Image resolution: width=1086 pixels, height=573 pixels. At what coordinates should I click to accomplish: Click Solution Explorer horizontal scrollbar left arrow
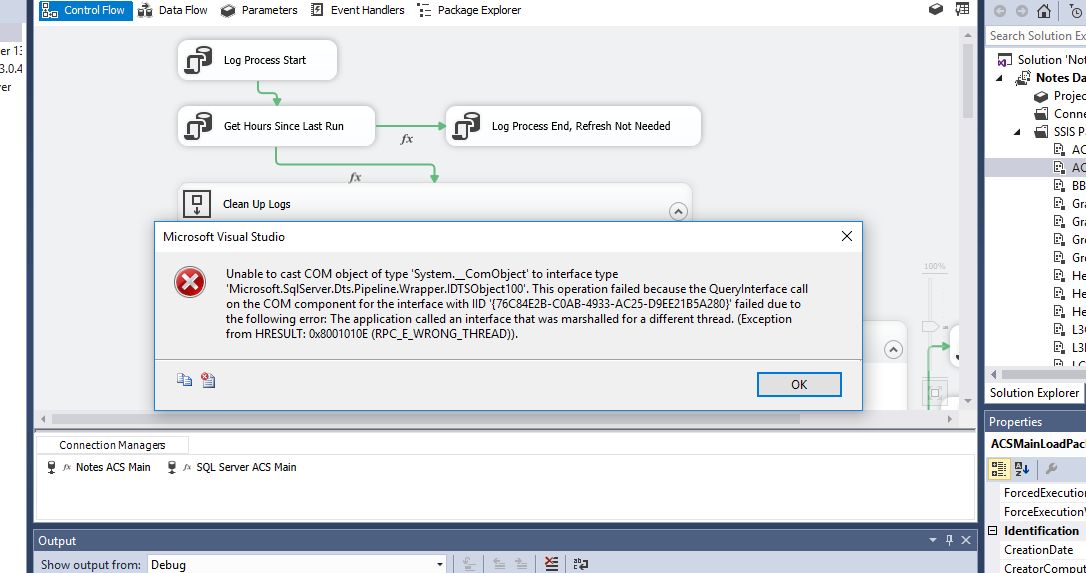[994, 374]
